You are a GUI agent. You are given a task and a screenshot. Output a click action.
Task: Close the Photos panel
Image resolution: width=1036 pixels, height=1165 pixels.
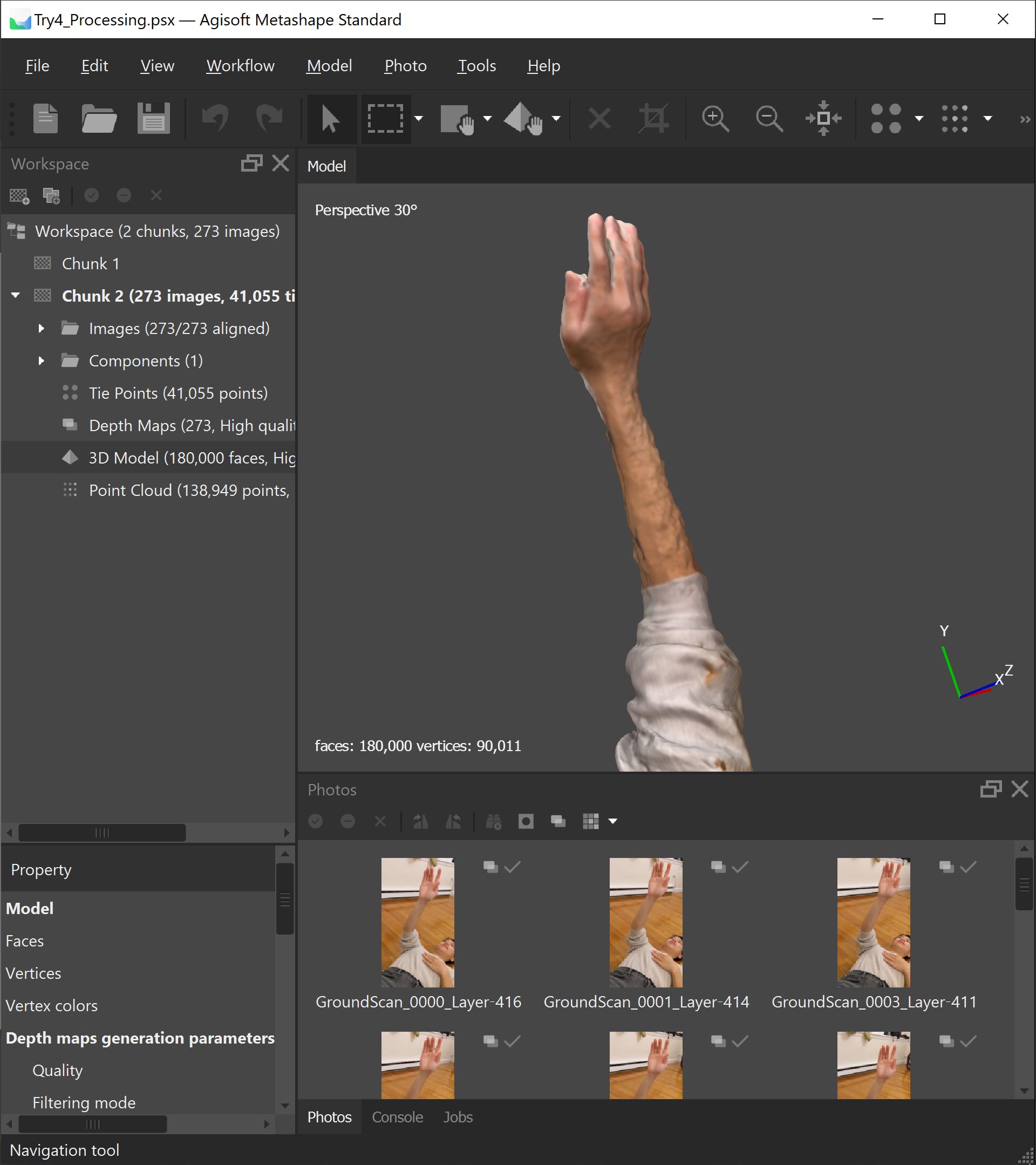click(1019, 789)
